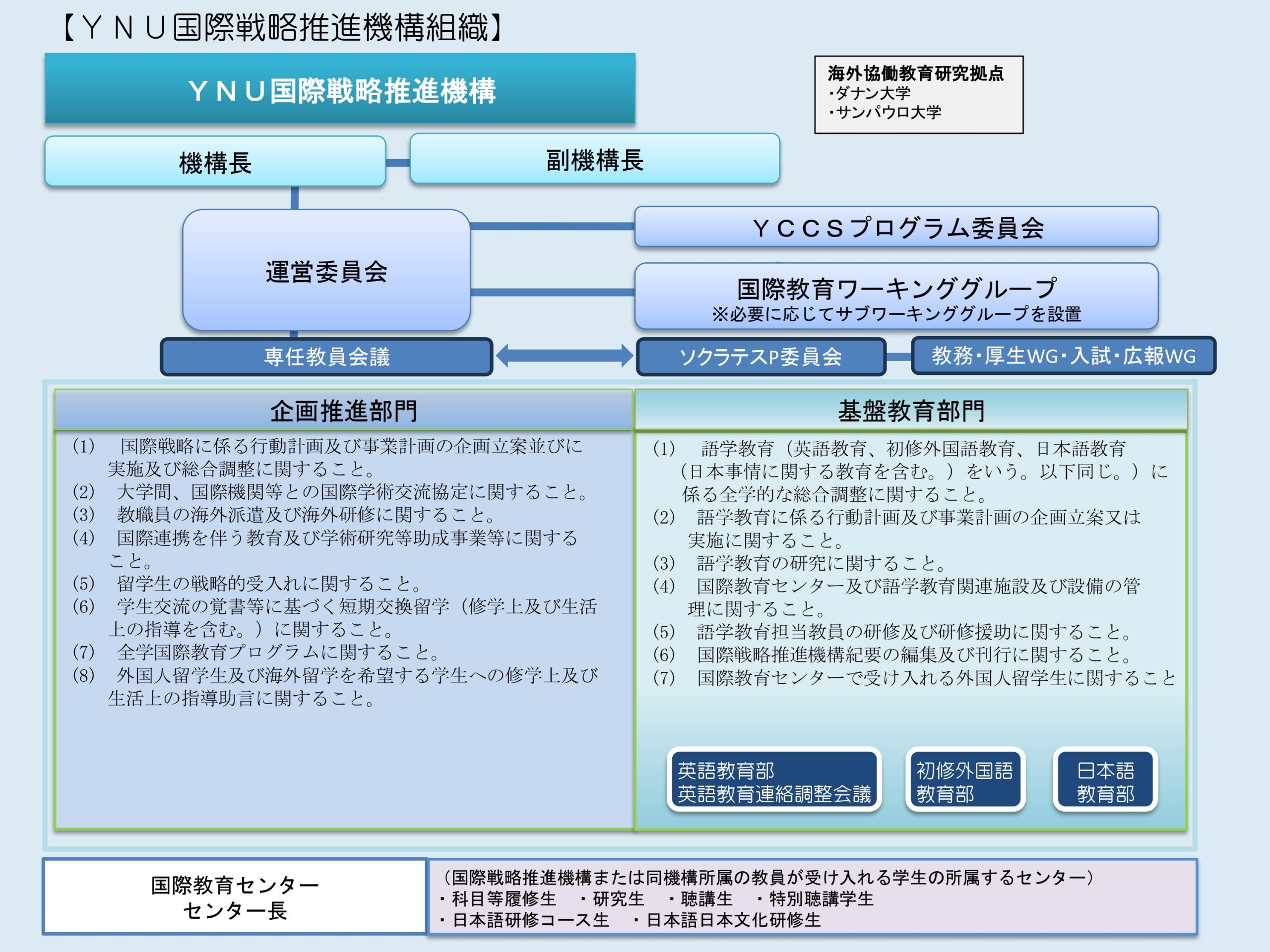Click item (8) 外国人留学生及び海外留学を希望する学生

click(x=335, y=686)
